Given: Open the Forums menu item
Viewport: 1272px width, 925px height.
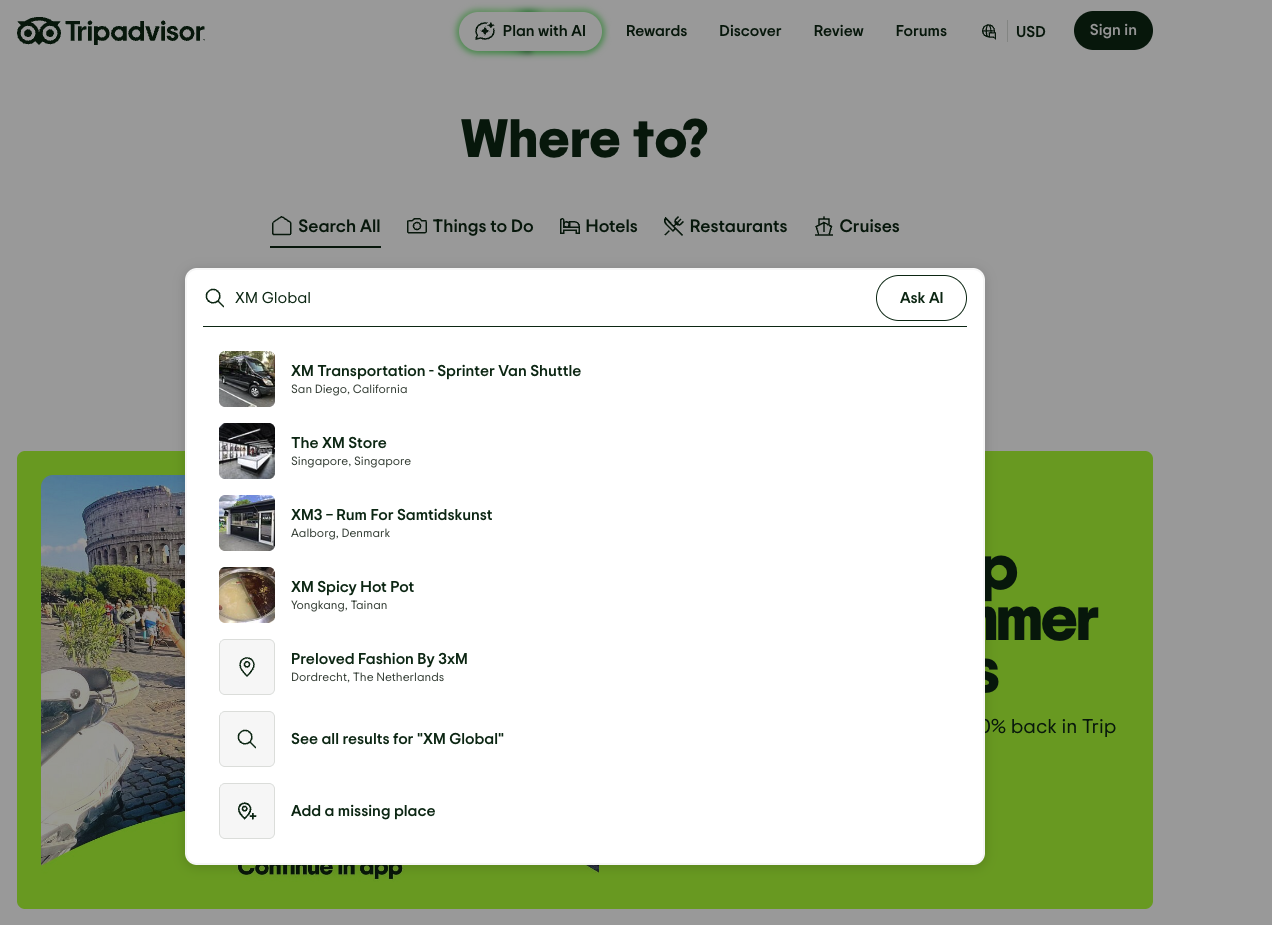Looking at the screenshot, I should click(921, 31).
